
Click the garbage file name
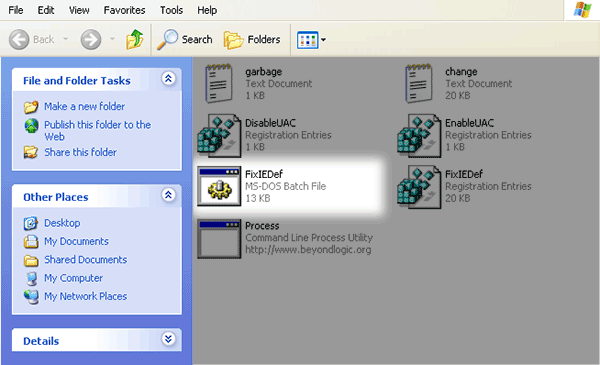coord(264,72)
